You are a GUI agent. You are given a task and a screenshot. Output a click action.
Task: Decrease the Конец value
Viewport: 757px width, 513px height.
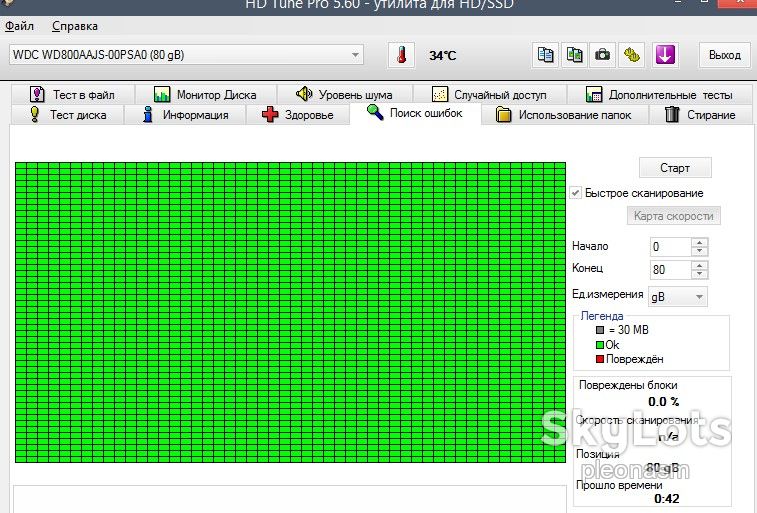(700, 274)
